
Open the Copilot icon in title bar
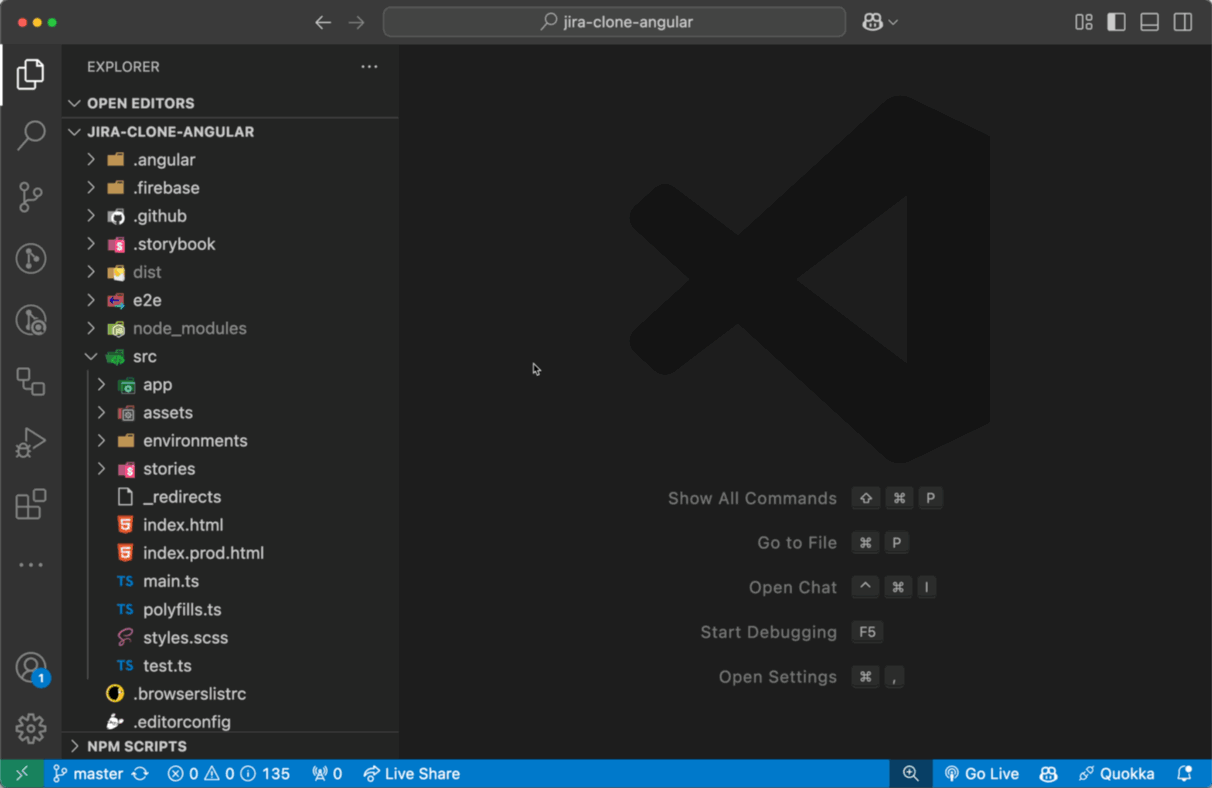click(873, 22)
